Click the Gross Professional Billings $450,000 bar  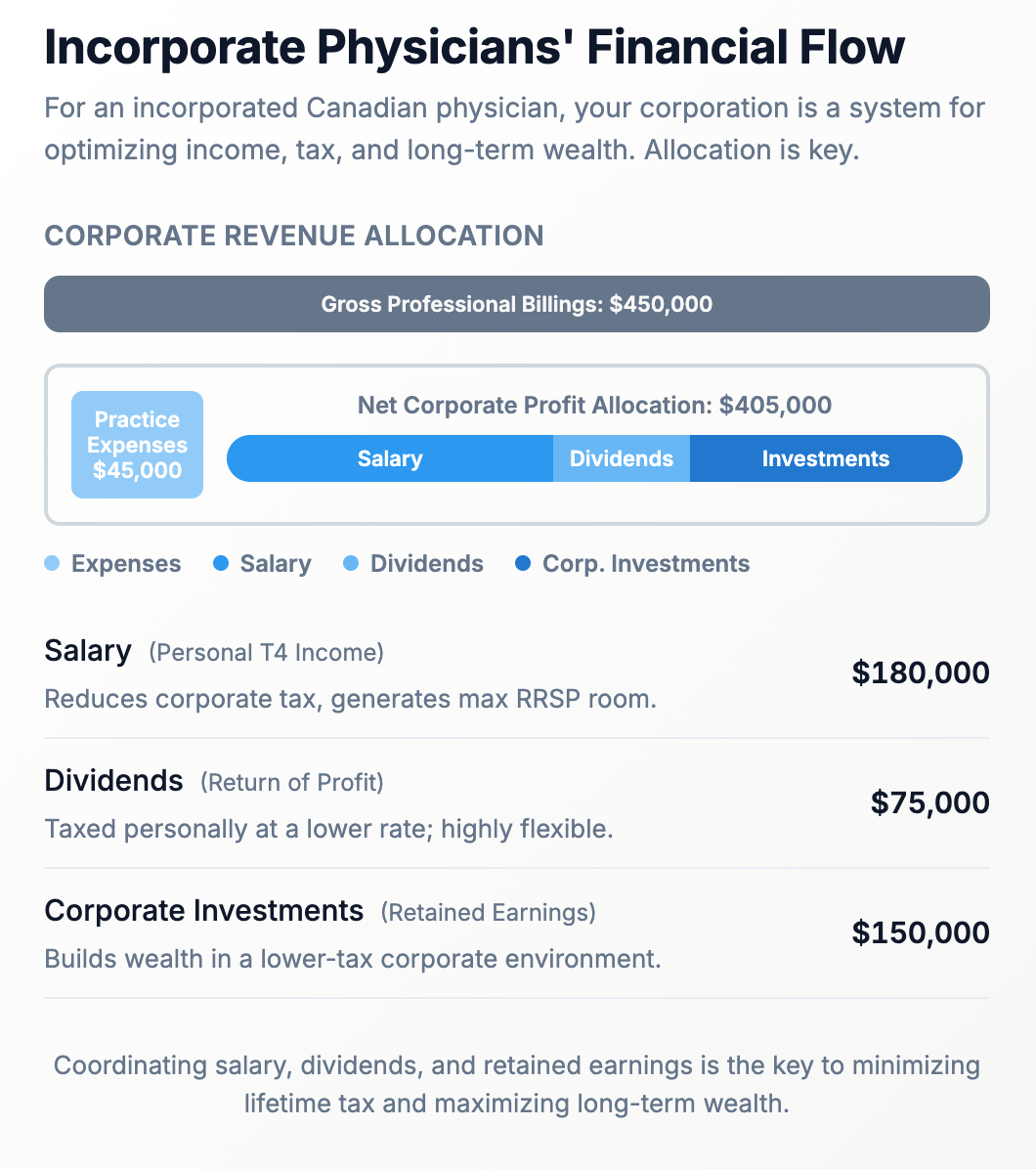click(517, 304)
